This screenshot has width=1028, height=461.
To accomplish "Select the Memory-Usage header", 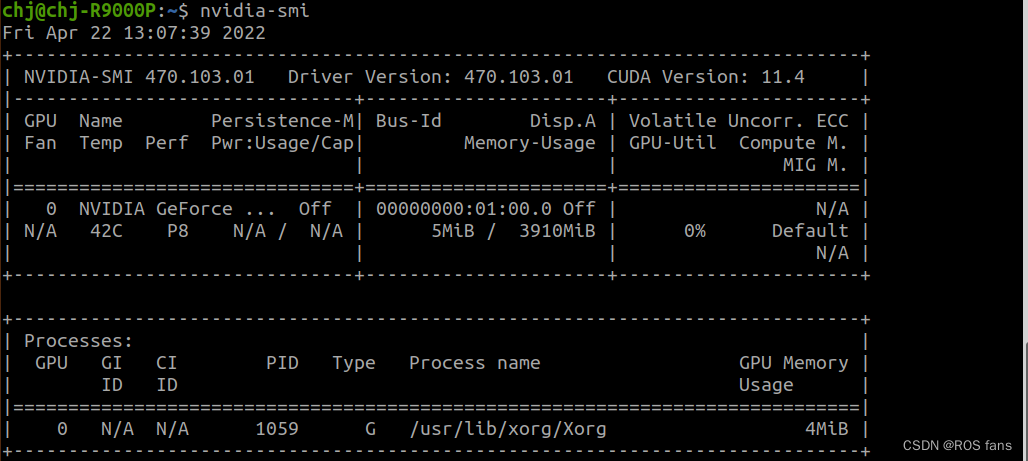I will click(530, 143).
